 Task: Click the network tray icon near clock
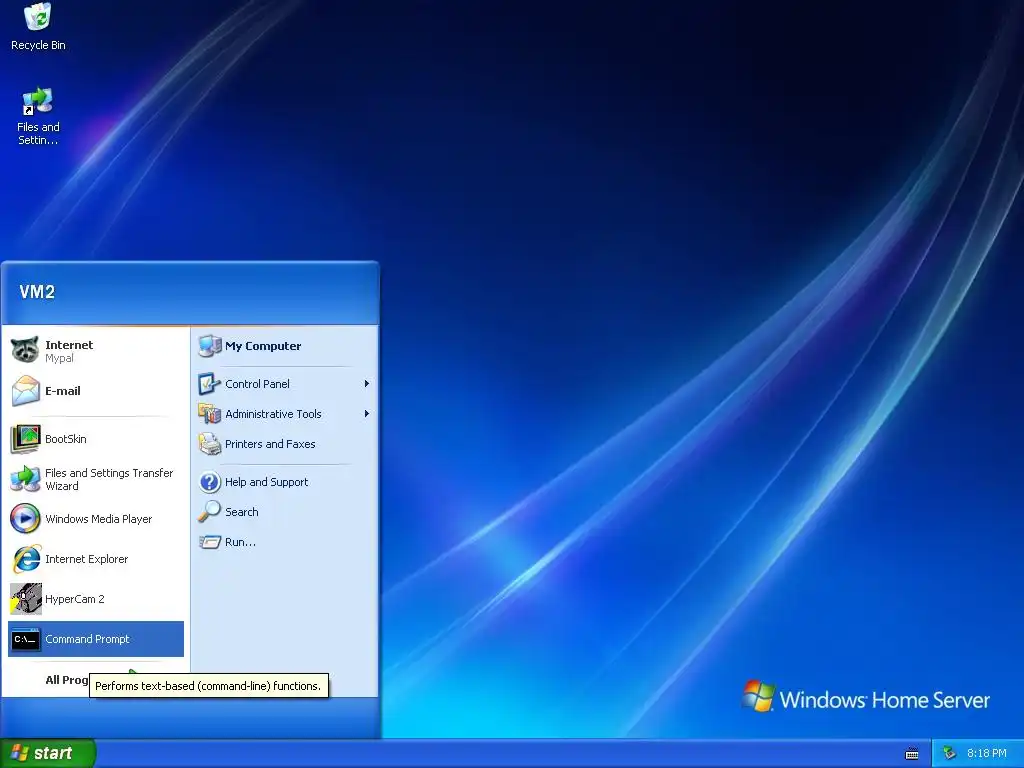[949, 754]
